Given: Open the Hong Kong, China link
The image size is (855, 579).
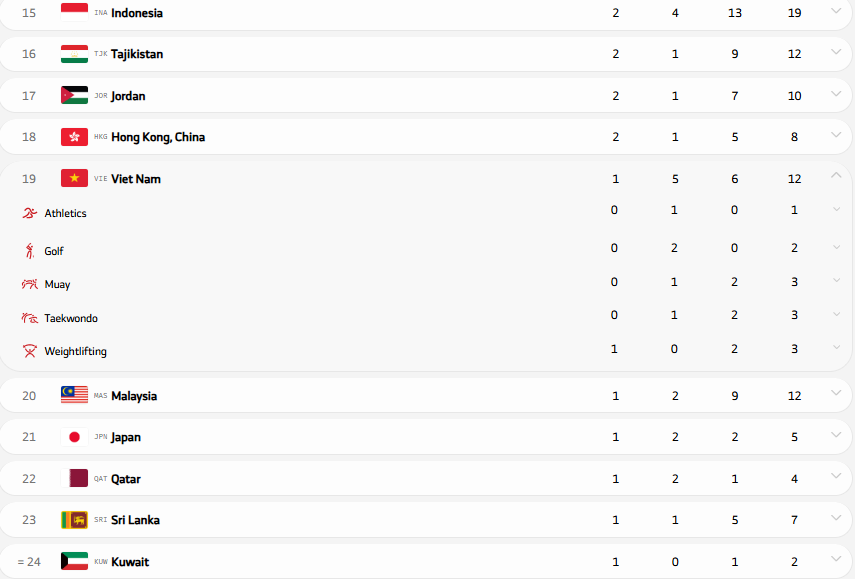Looking at the screenshot, I should pos(158,137).
